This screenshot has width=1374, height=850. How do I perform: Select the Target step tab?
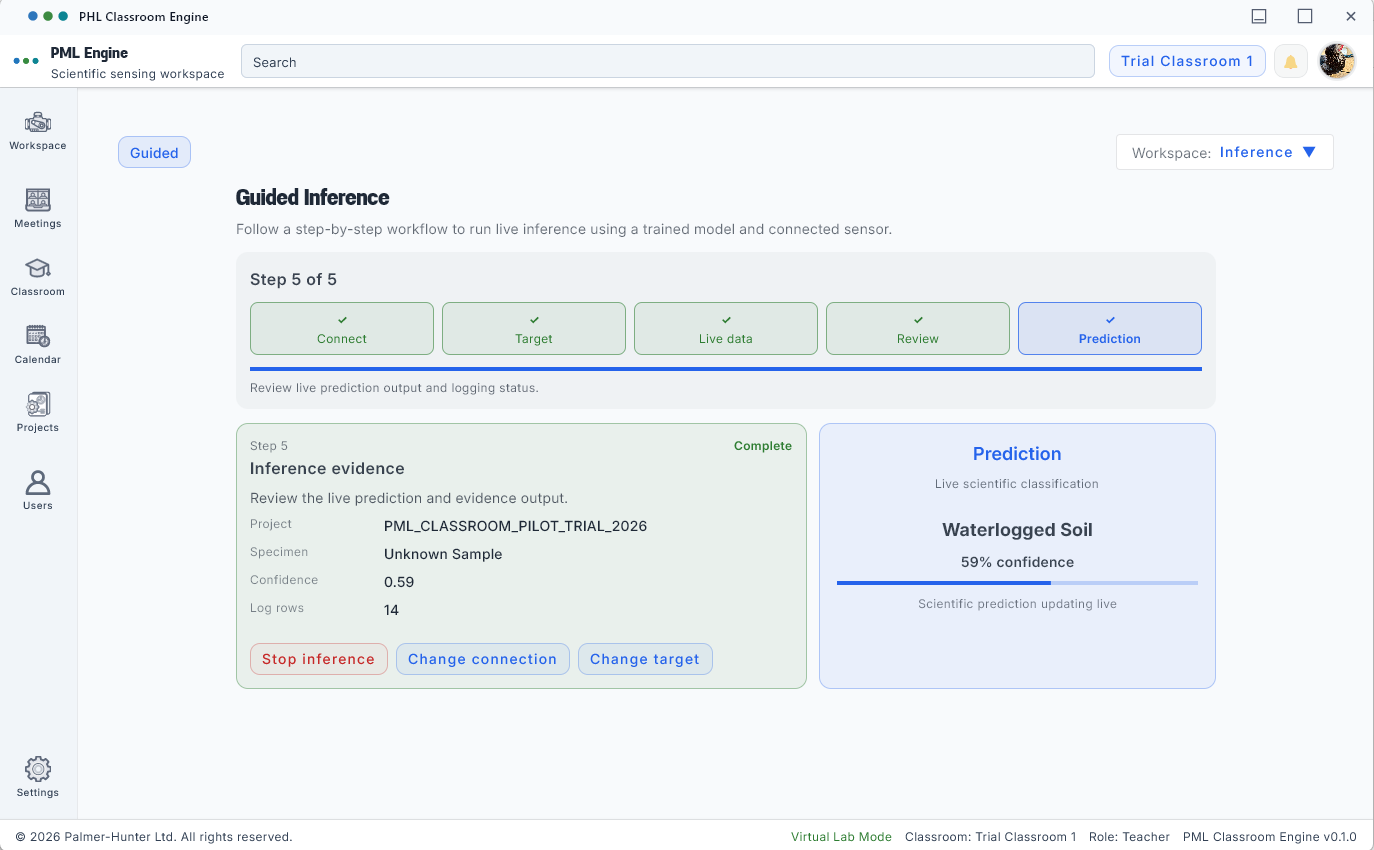pos(534,329)
